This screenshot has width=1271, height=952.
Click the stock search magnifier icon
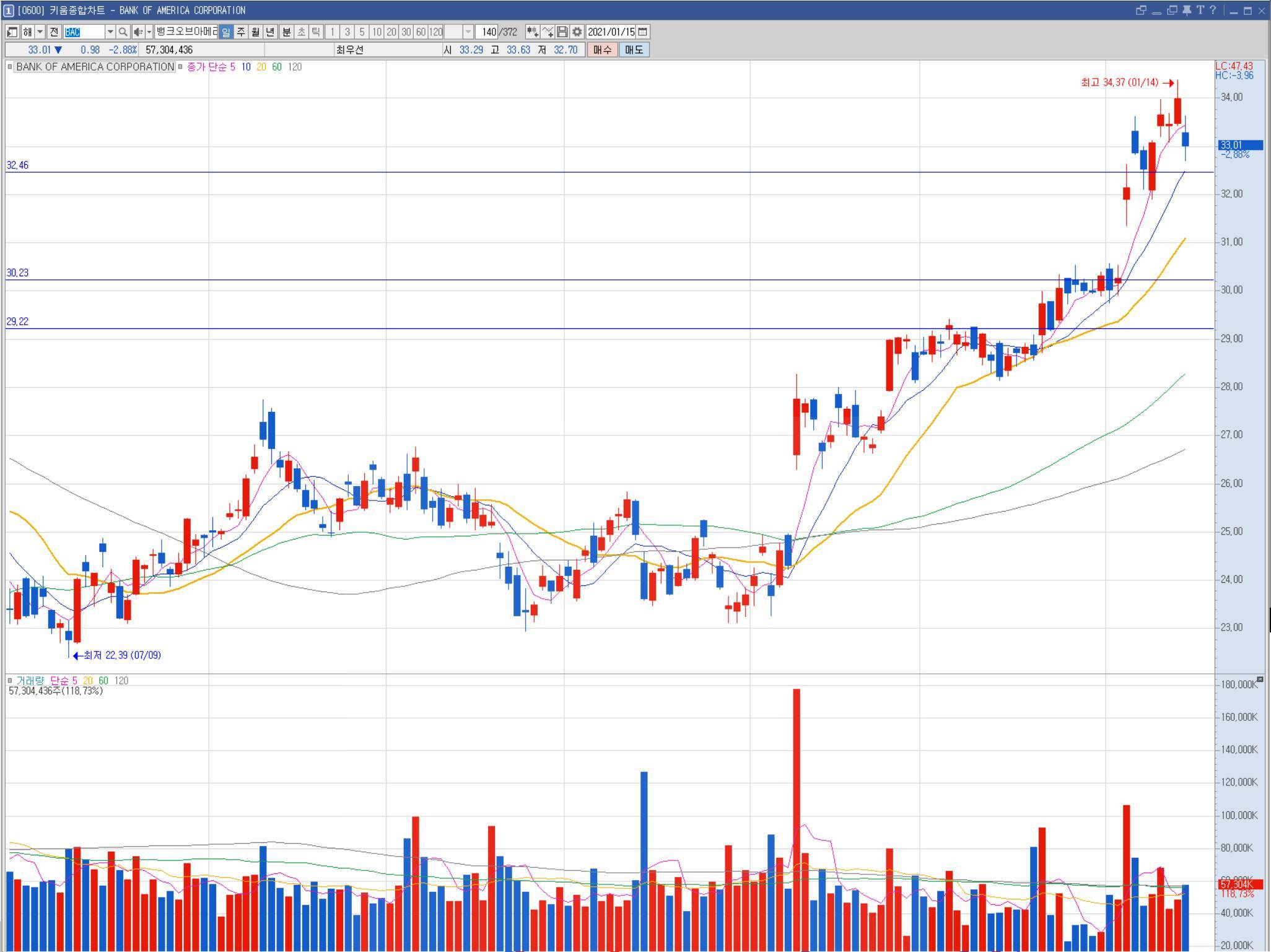point(123,32)
